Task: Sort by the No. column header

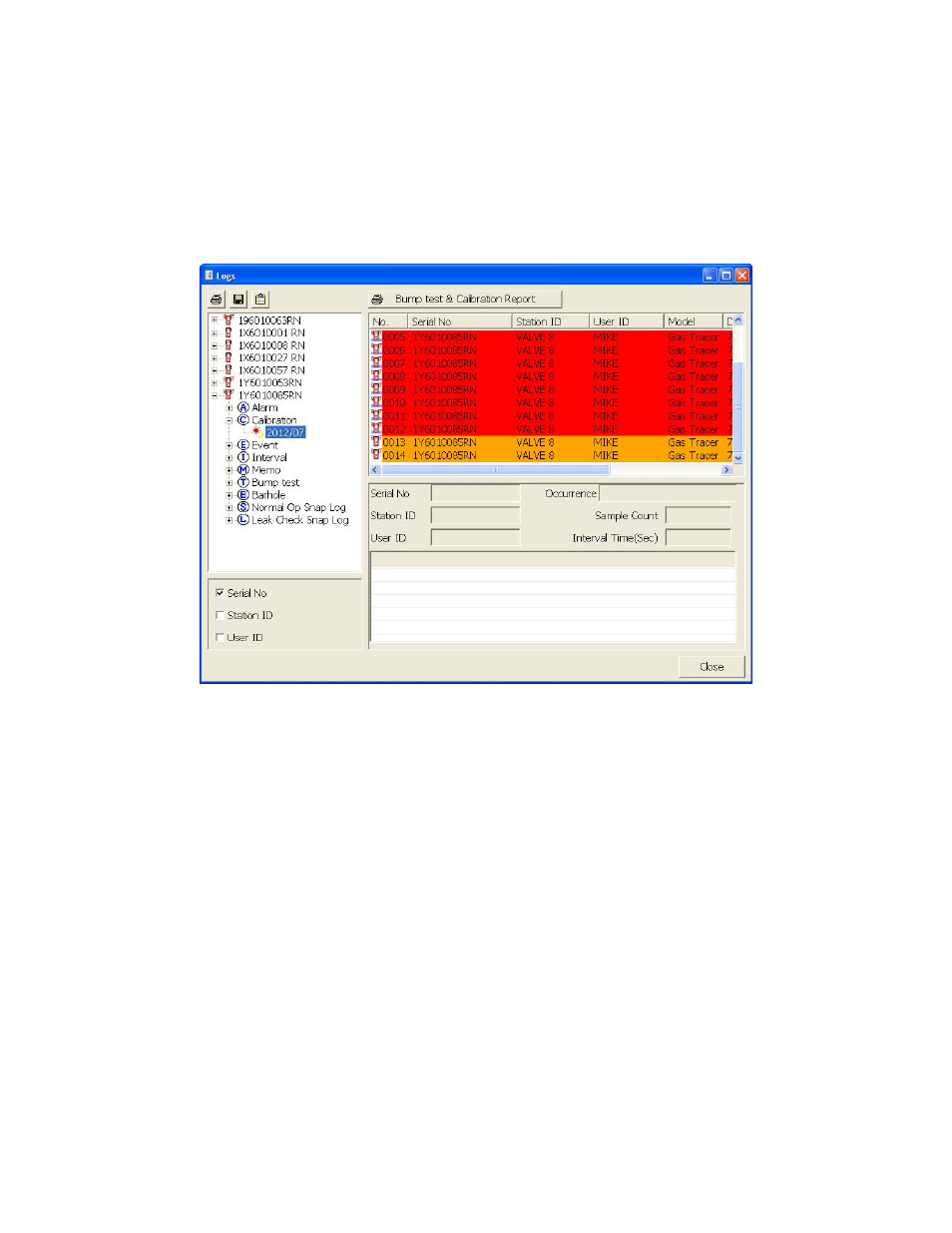Action: (x=389, y=321)
